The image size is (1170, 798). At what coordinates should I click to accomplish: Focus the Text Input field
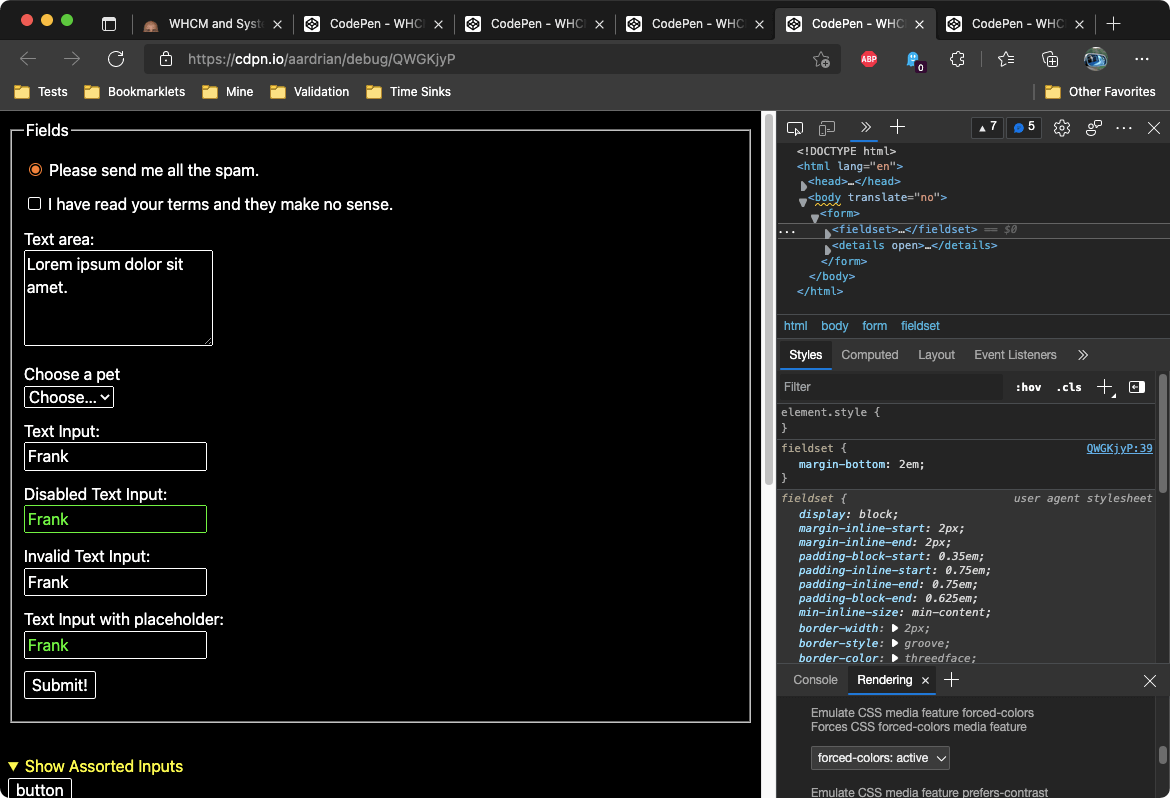tap(115, 457)
